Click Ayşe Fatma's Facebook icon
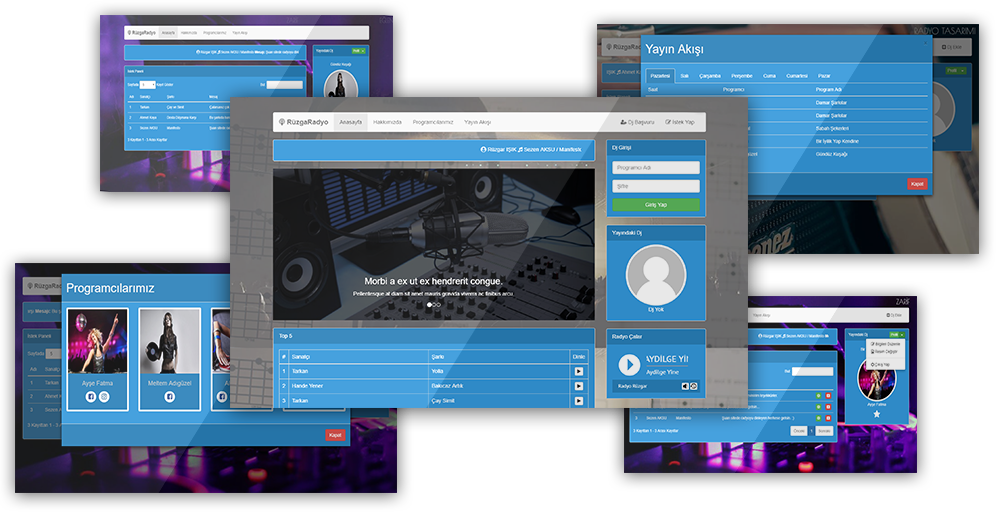 pos(90,397)
